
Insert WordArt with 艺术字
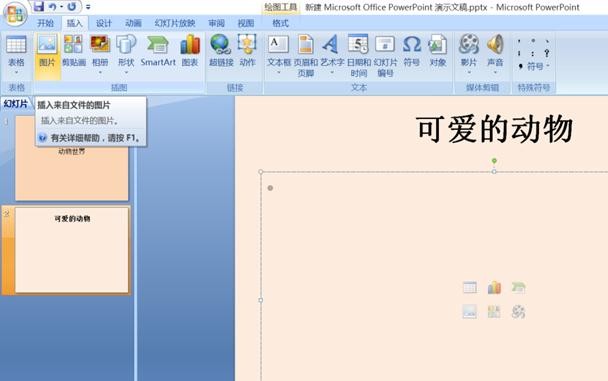[x=332, y=55]
